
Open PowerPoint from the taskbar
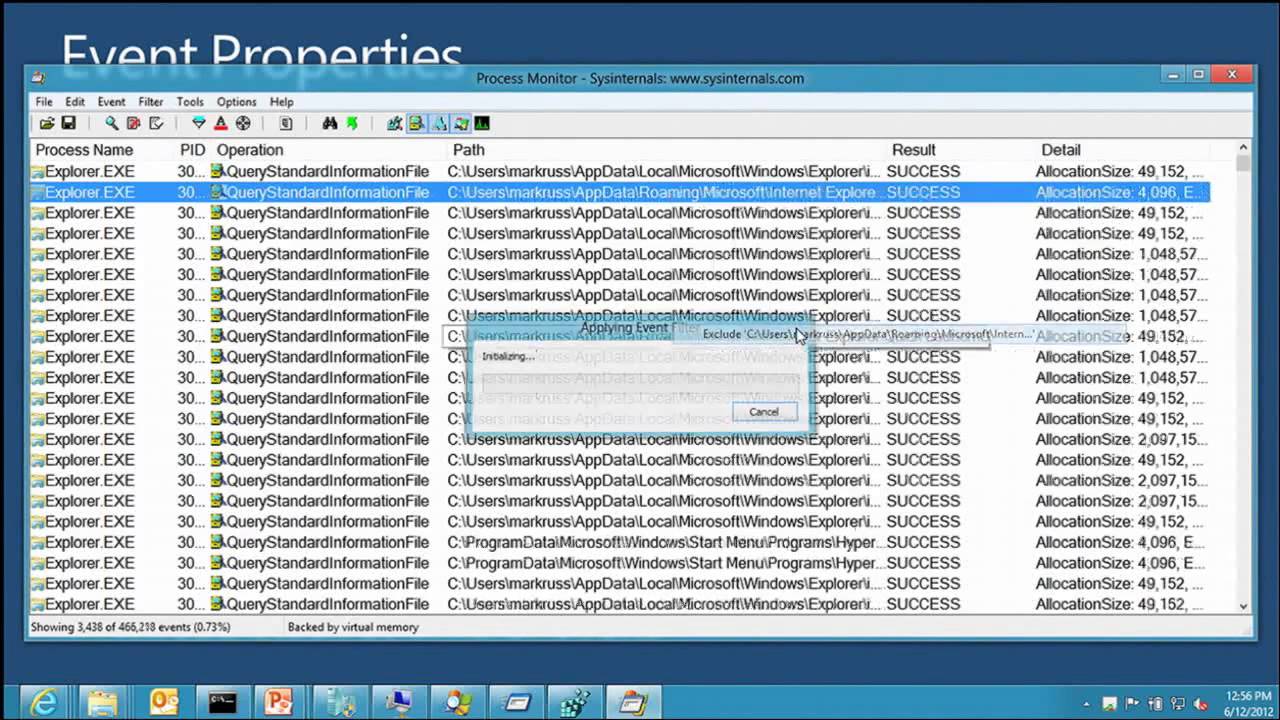[x=278, y=702]
